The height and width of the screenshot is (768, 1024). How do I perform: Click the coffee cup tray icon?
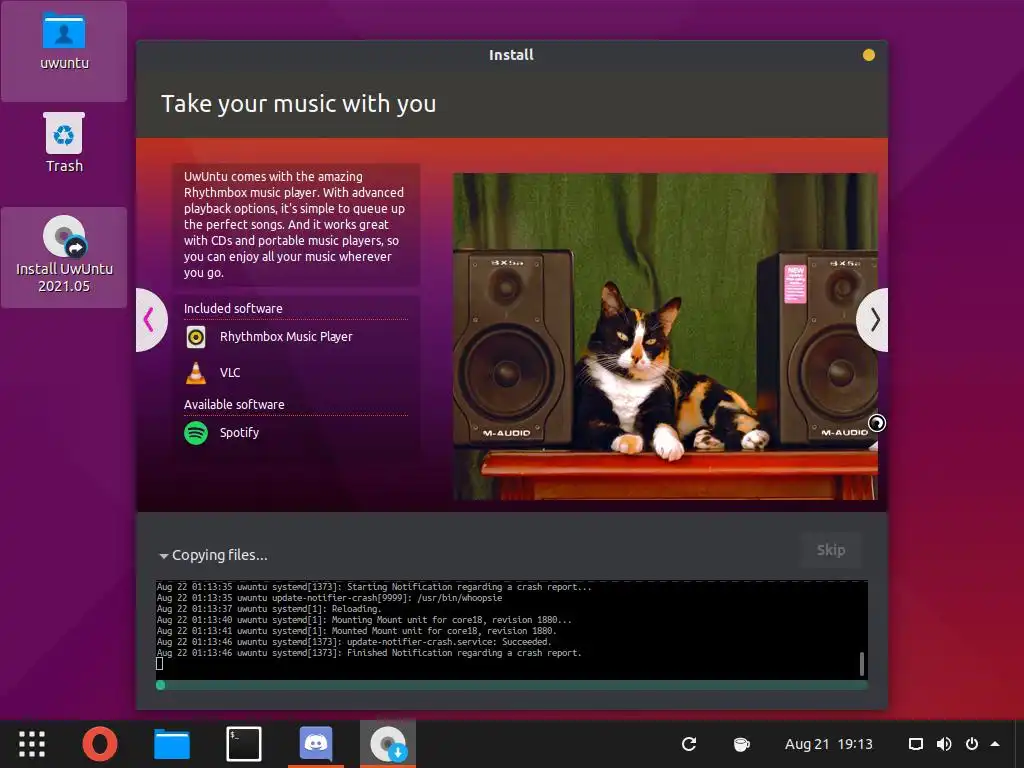coord(741,744)
